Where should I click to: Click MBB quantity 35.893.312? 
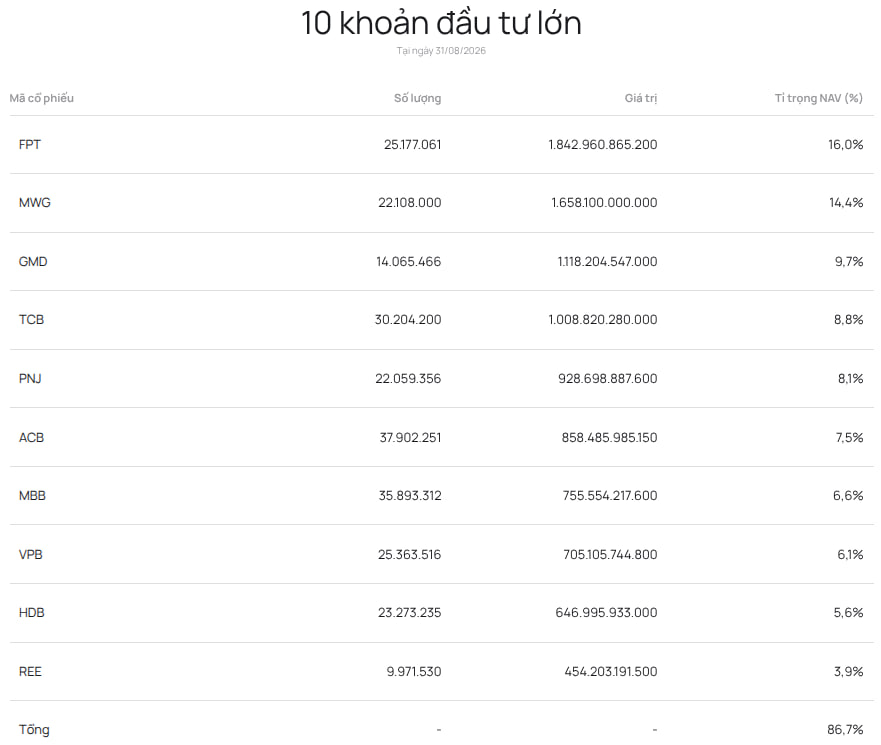(410, 495)
